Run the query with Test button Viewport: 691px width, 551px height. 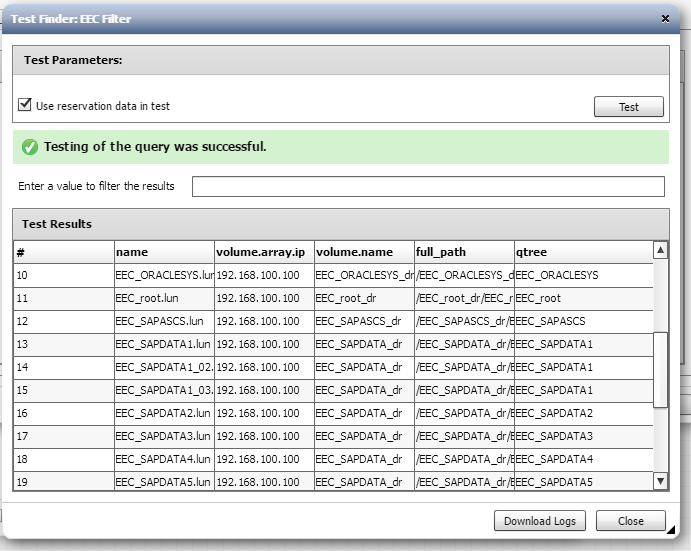point(628,107)
